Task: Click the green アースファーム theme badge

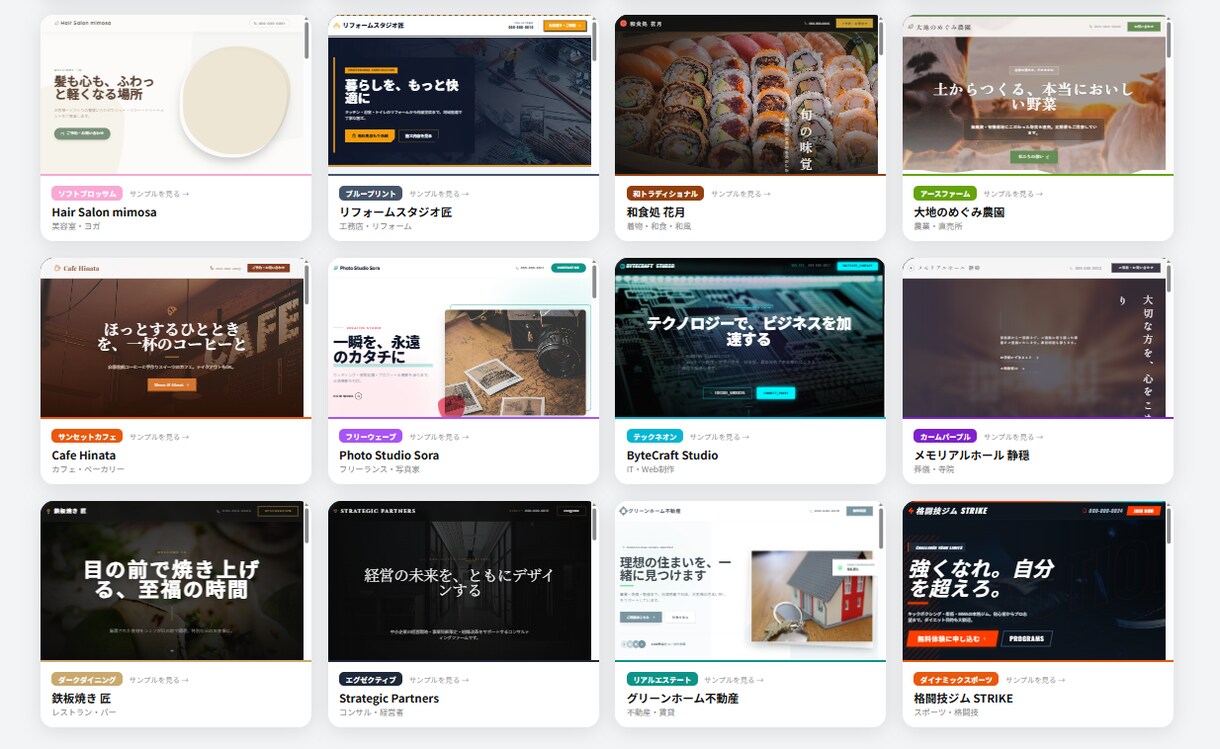Action: pyautogui.click(x=945, y=194)
